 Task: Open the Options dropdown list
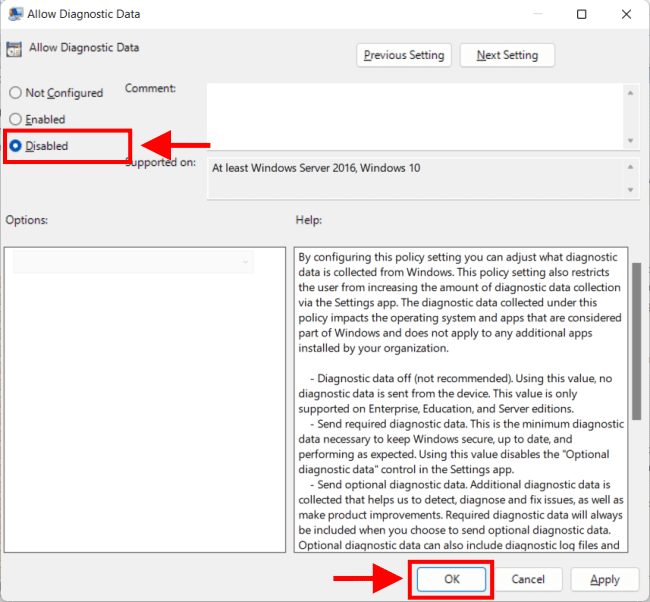130,262
